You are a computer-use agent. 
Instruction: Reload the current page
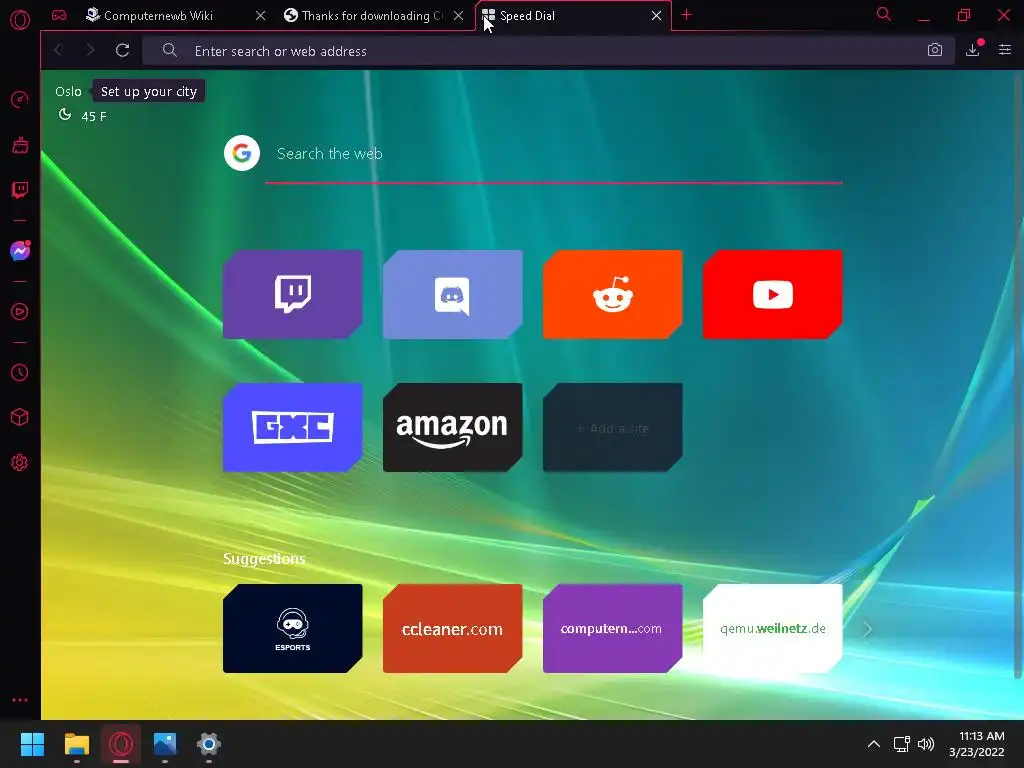122,50
